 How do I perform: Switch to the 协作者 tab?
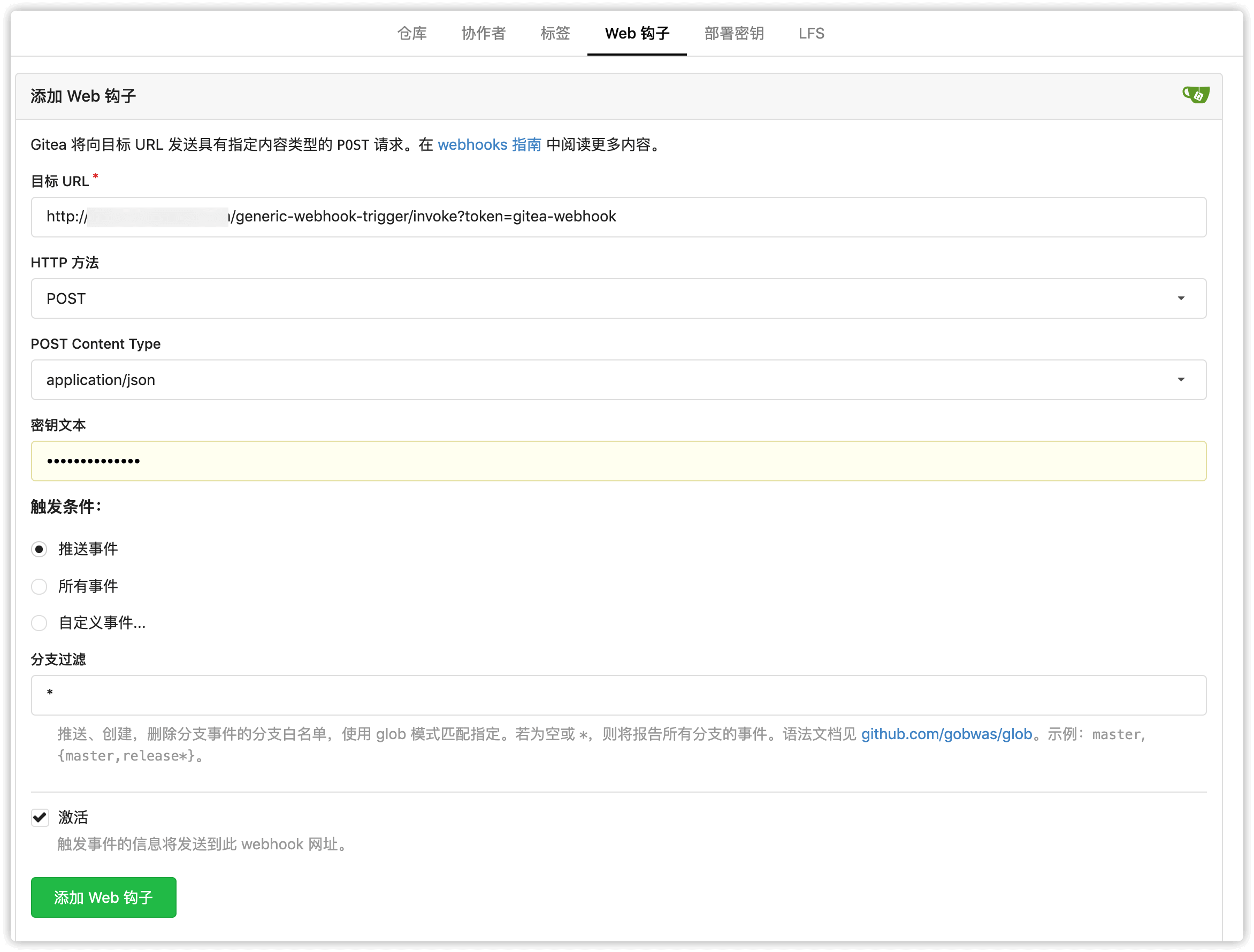point(483,33)
